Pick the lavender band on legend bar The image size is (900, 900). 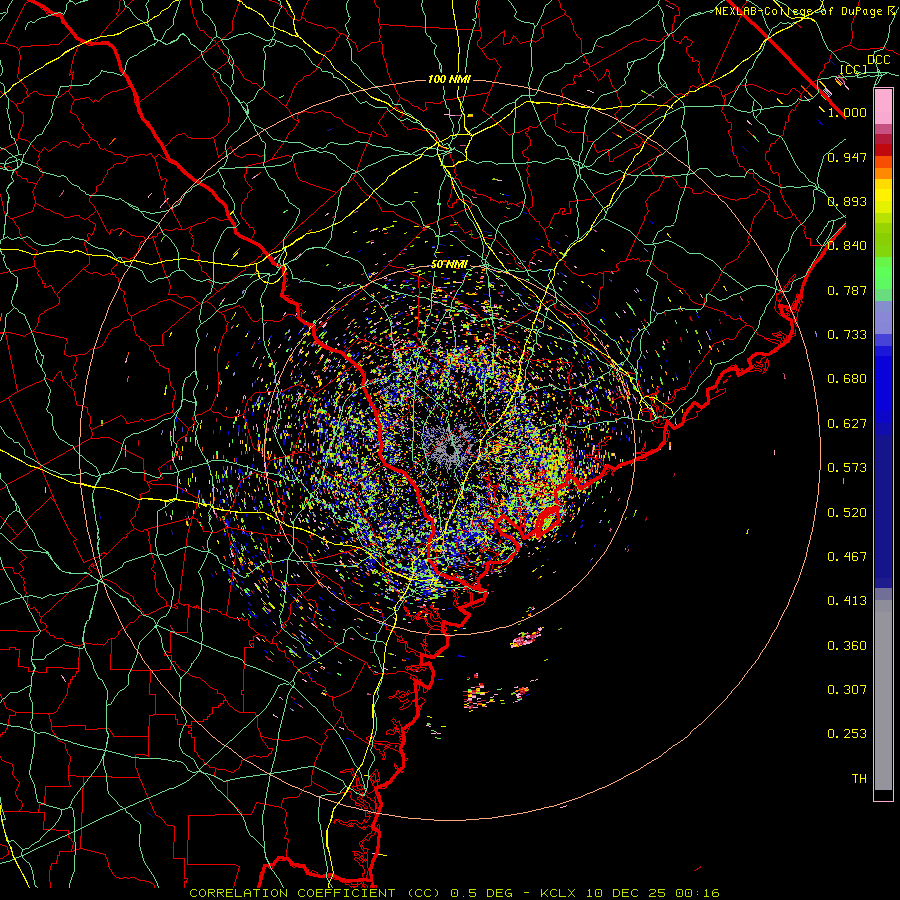(x=883, y=317)
